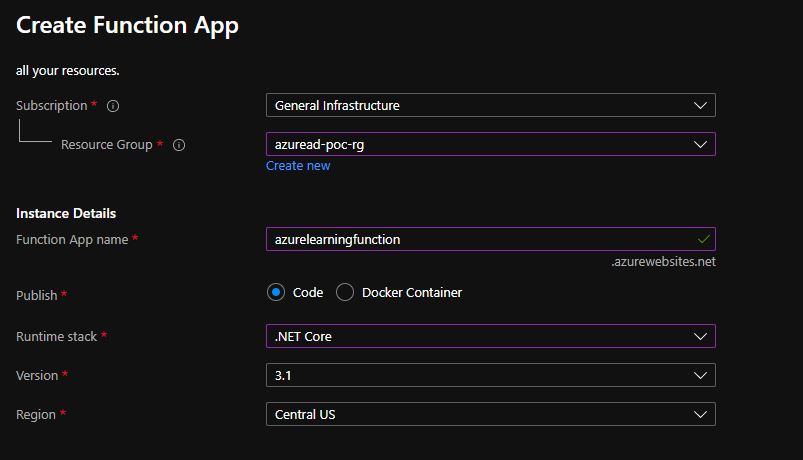Screen dimensions: 803x460
Task: Click the Subscription dropdown chevron arrow
Action: click(x=701, y=105)
